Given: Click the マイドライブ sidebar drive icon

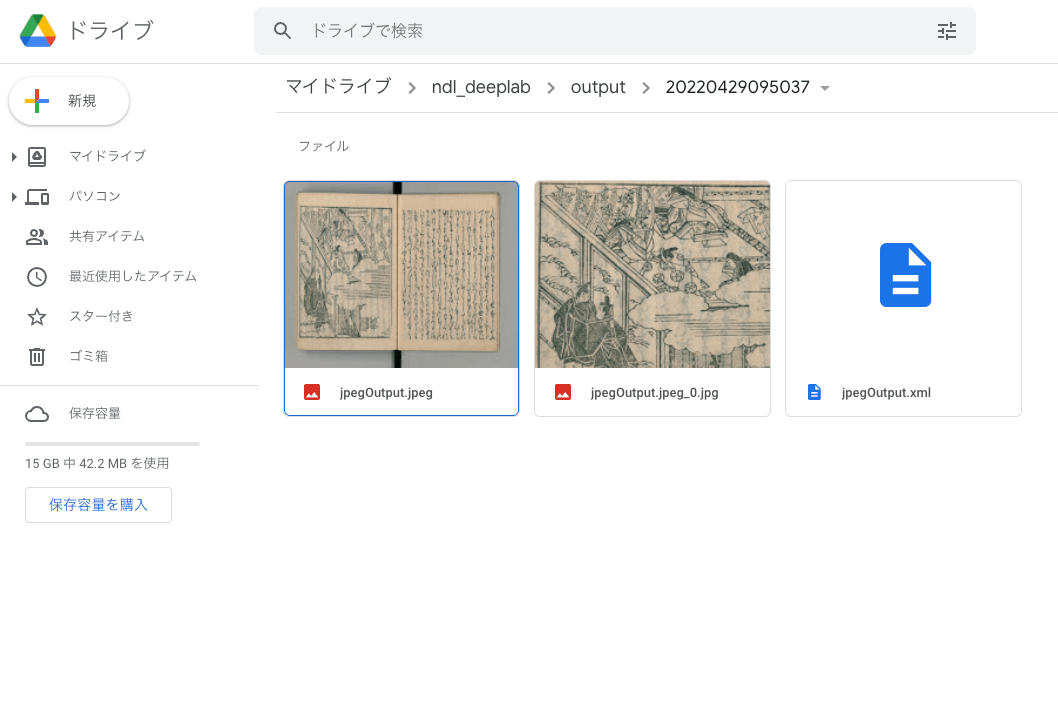Looking at the screenshot, I should 37,157.
